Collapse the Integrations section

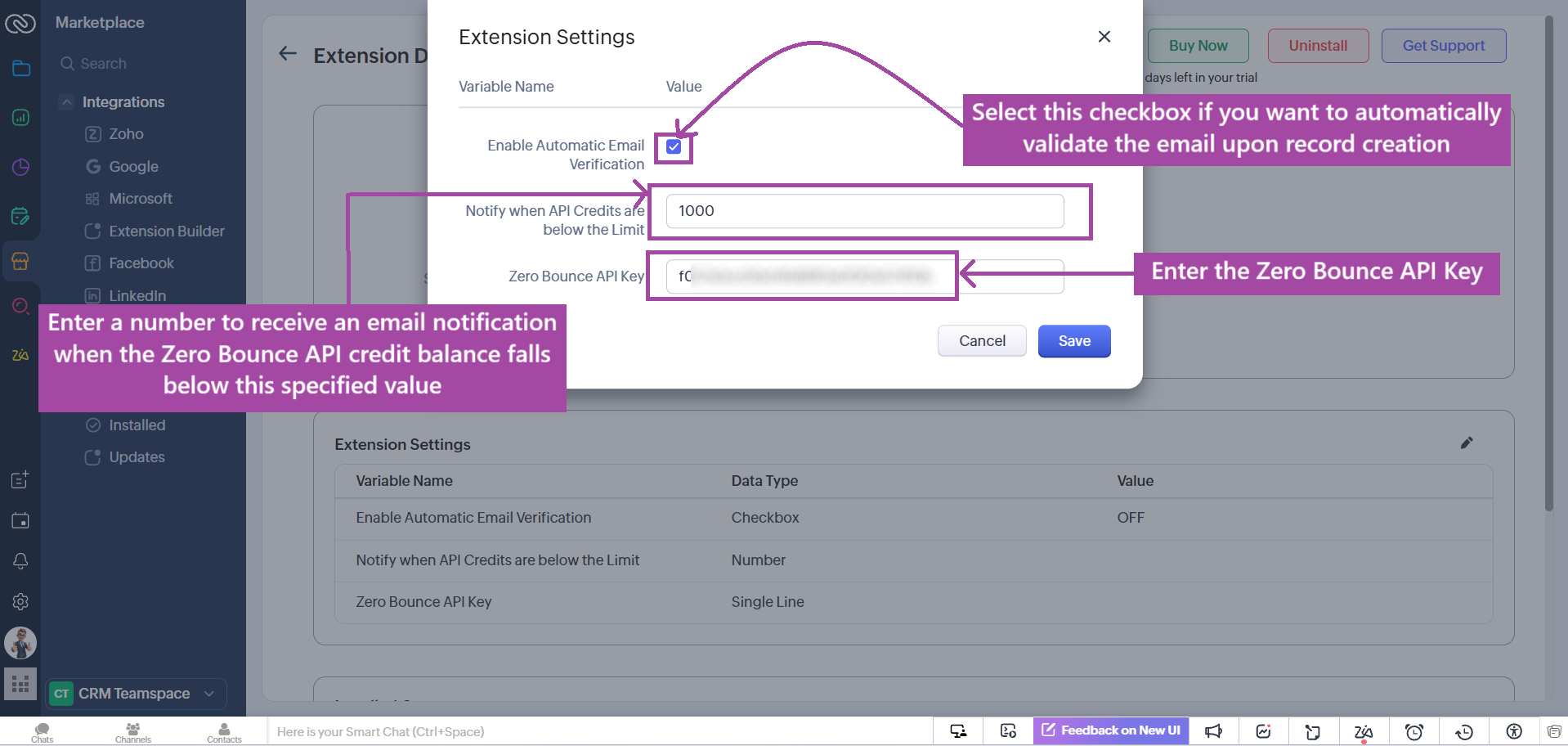point(67,102)
